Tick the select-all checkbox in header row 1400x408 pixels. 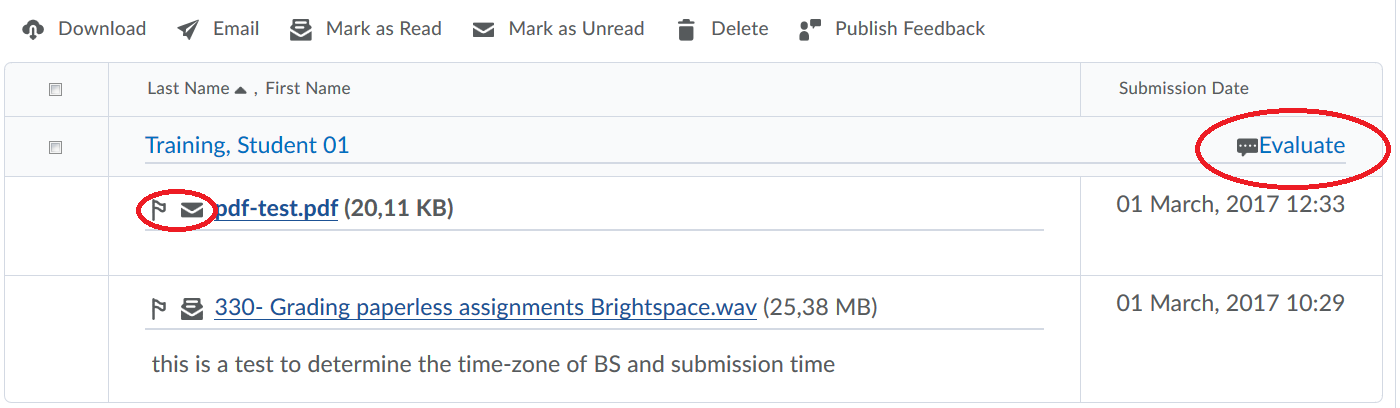(x=56, y=89)
